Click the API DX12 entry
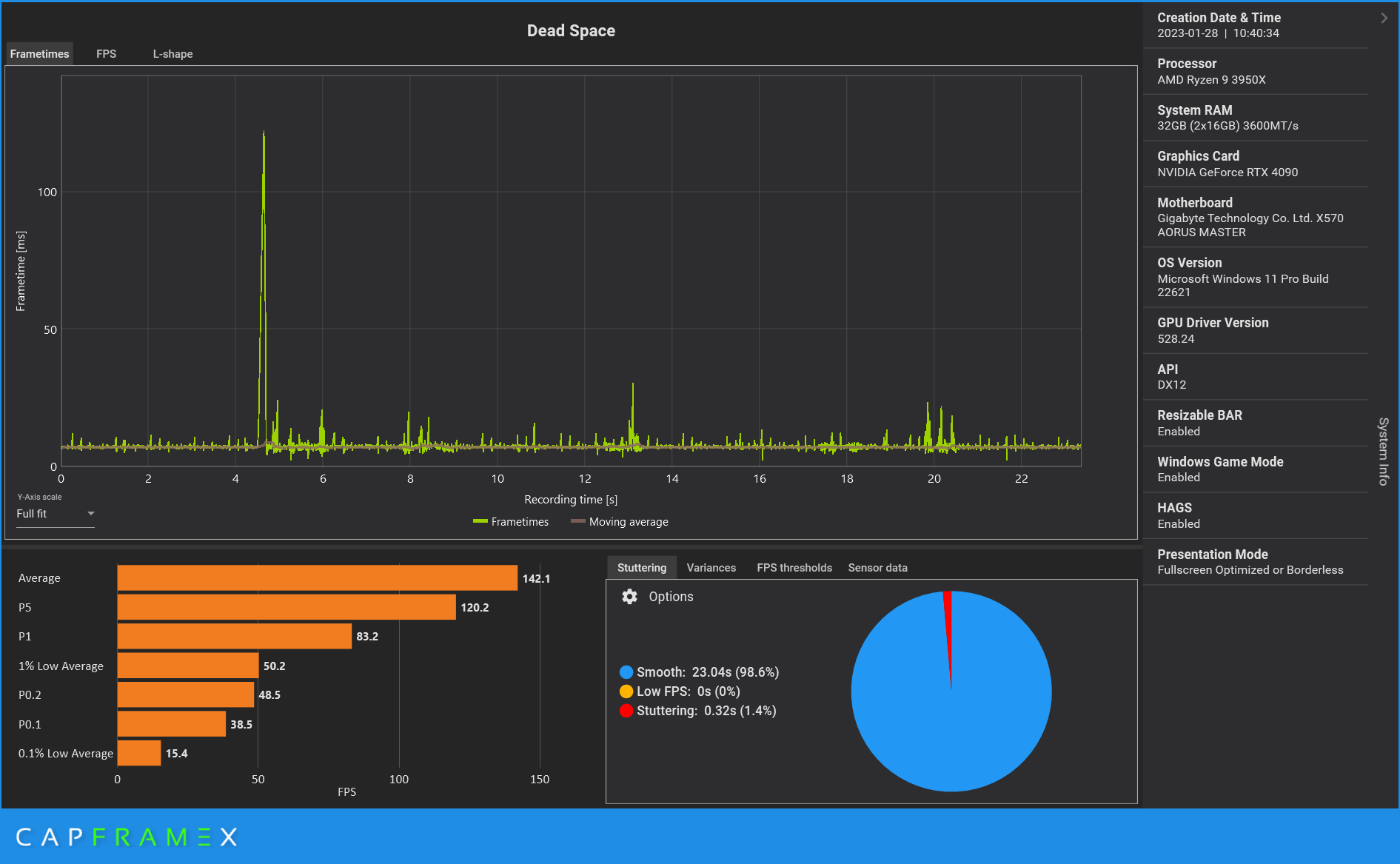1400x864 pixels. tap(1172, 377)
